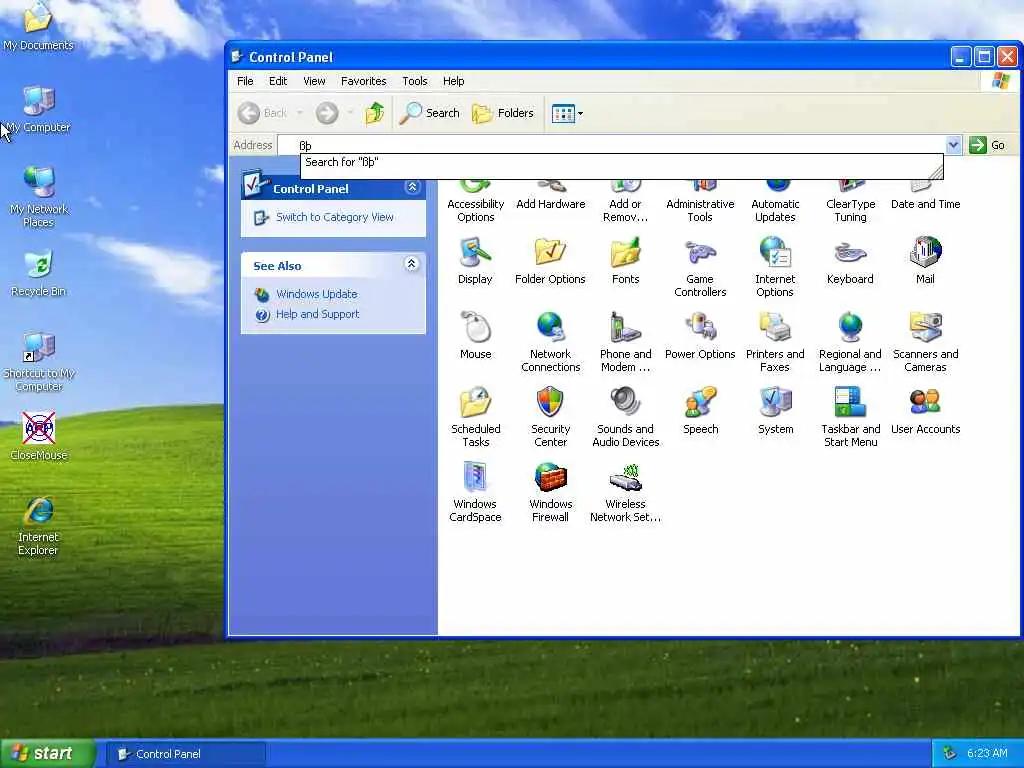Collapse the Control Panel side section
Screen dimensions: 1024x768
[x=412, y=187]
